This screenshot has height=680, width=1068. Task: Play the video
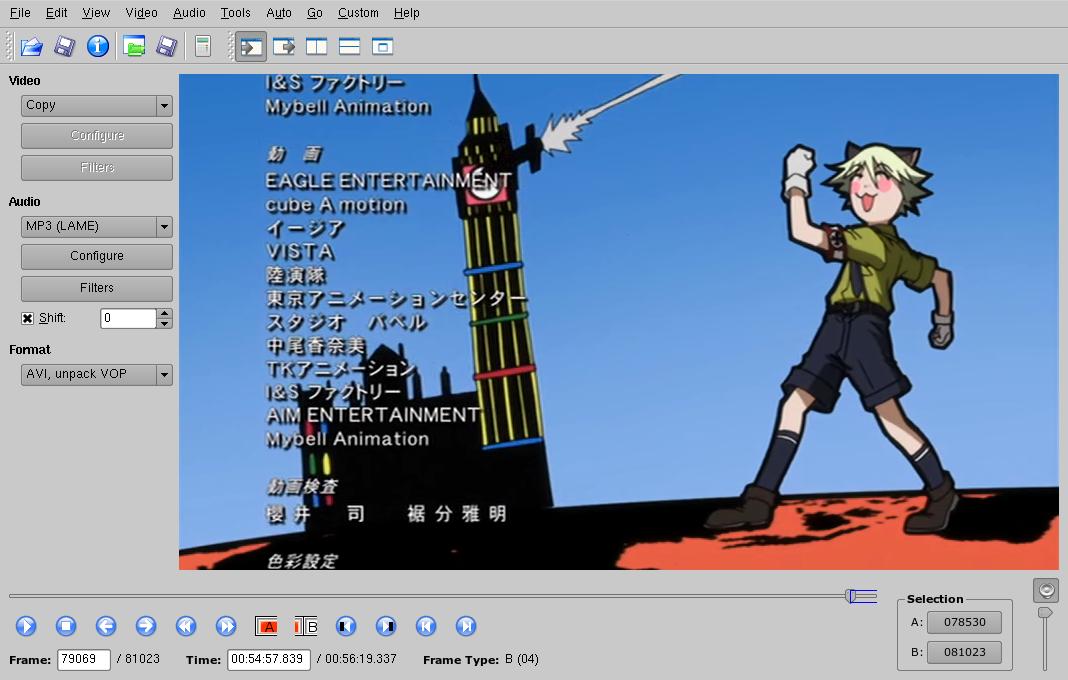[x=26, y=625]
